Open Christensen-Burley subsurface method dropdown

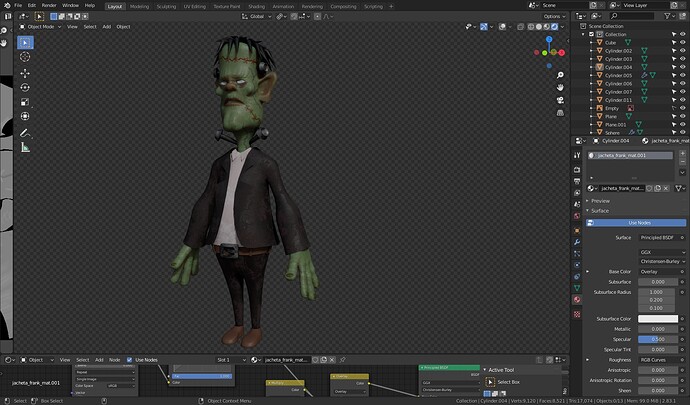[662, 261]
